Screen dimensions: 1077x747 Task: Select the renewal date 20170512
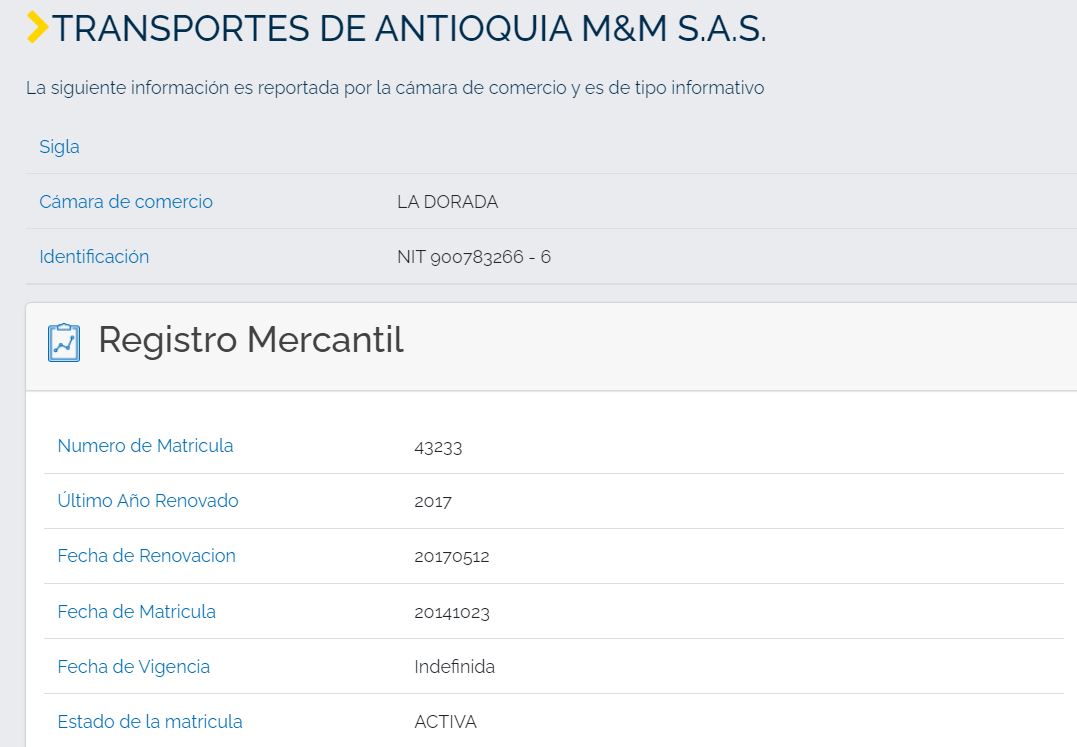tap(452, 557)
